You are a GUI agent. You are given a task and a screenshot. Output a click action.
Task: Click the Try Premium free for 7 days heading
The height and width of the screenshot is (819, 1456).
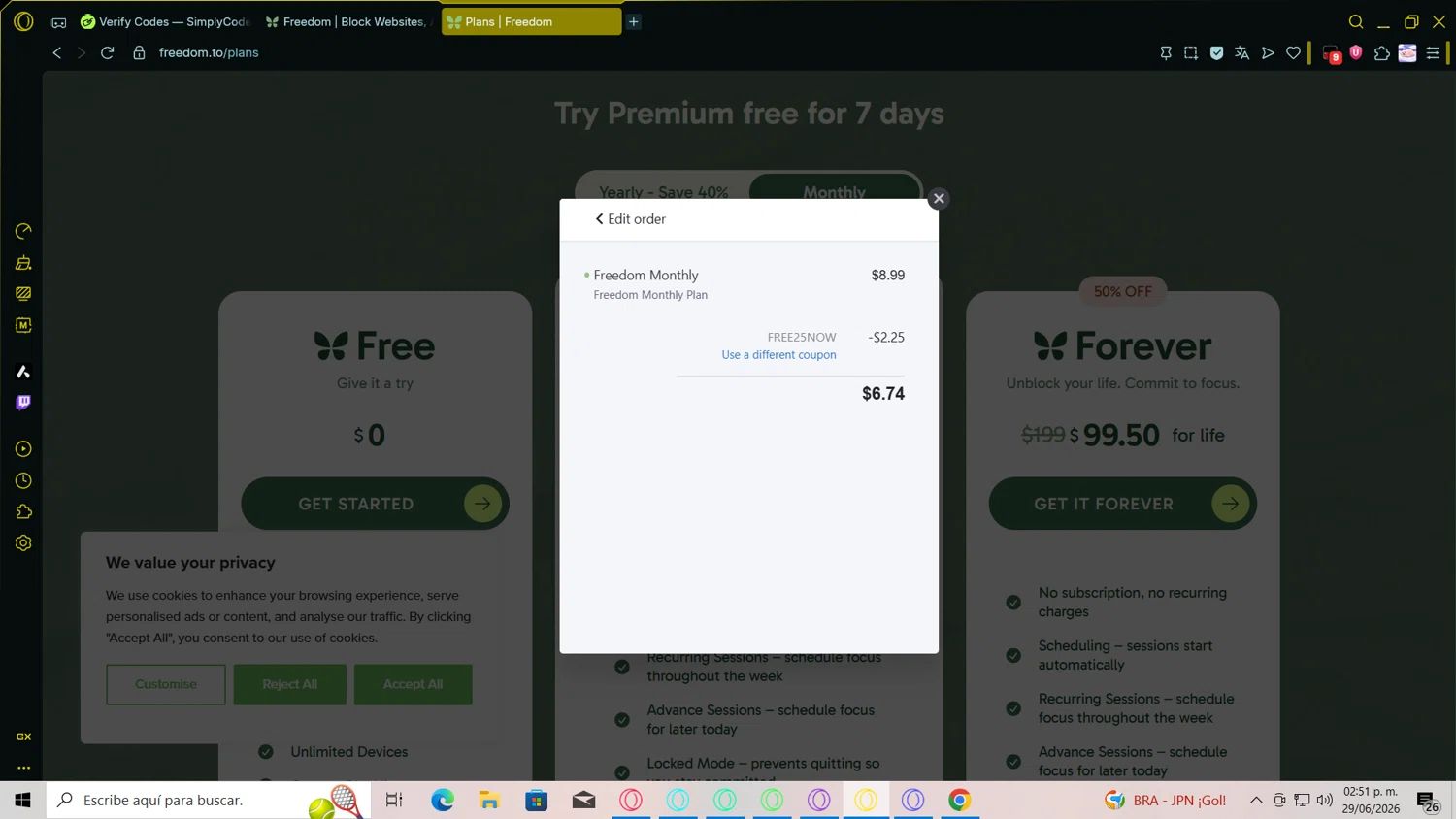tap(748, 114)
